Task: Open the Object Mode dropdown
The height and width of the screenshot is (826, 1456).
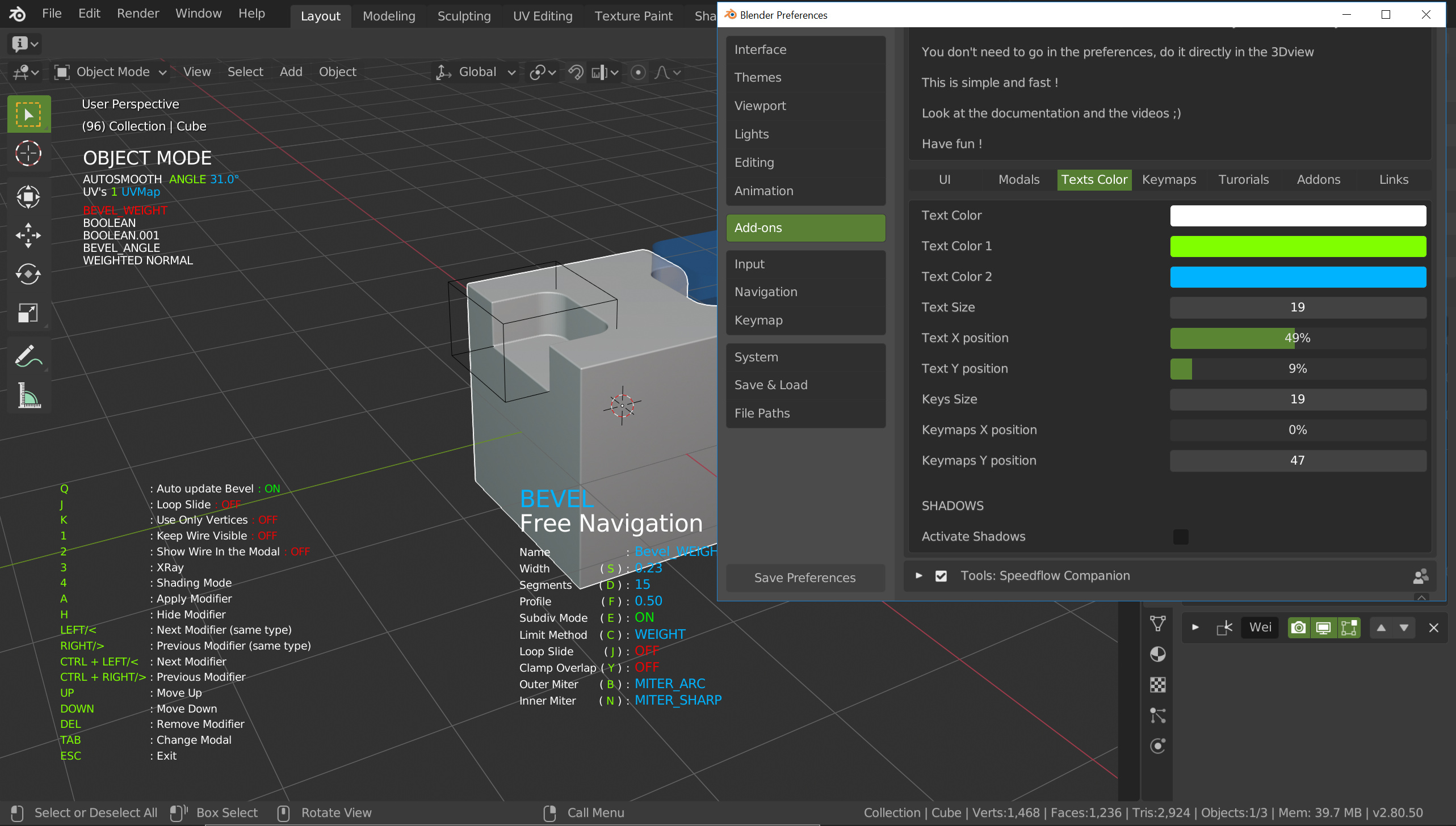Action: 111,71
